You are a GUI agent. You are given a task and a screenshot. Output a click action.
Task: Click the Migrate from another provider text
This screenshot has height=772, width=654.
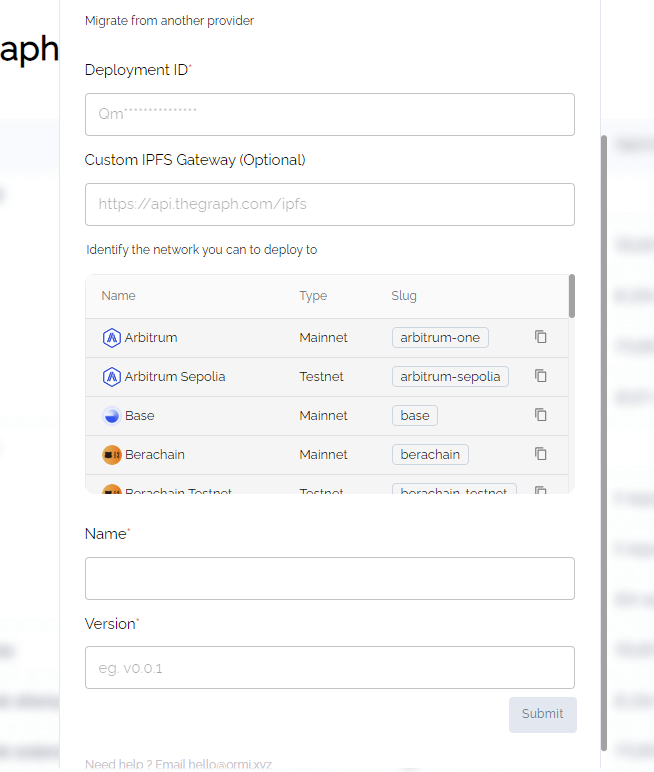[x=169, y=21]
